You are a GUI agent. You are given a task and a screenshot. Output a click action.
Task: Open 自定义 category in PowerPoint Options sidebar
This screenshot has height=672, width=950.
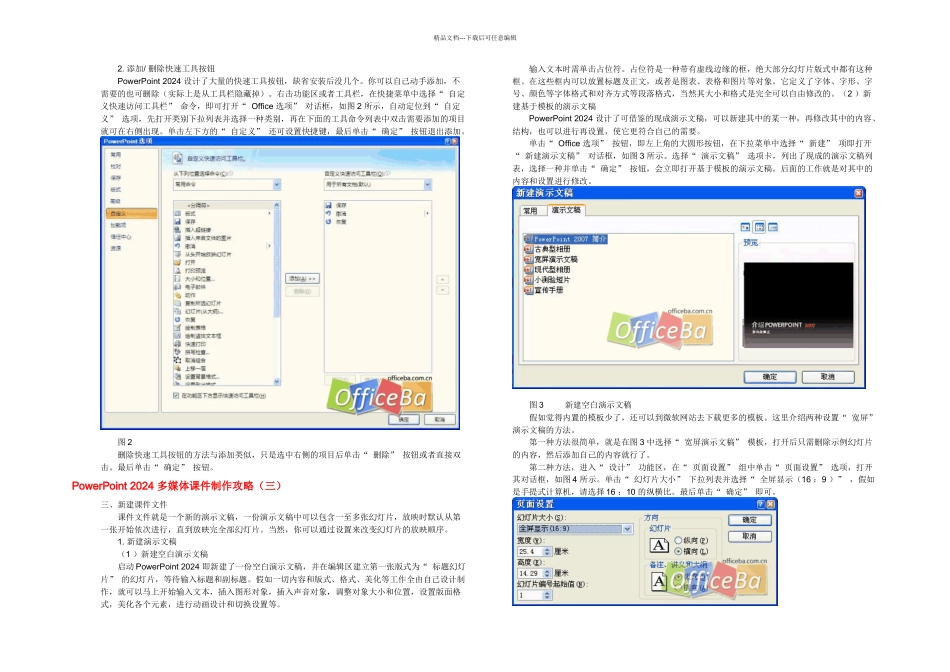point(131,213)
